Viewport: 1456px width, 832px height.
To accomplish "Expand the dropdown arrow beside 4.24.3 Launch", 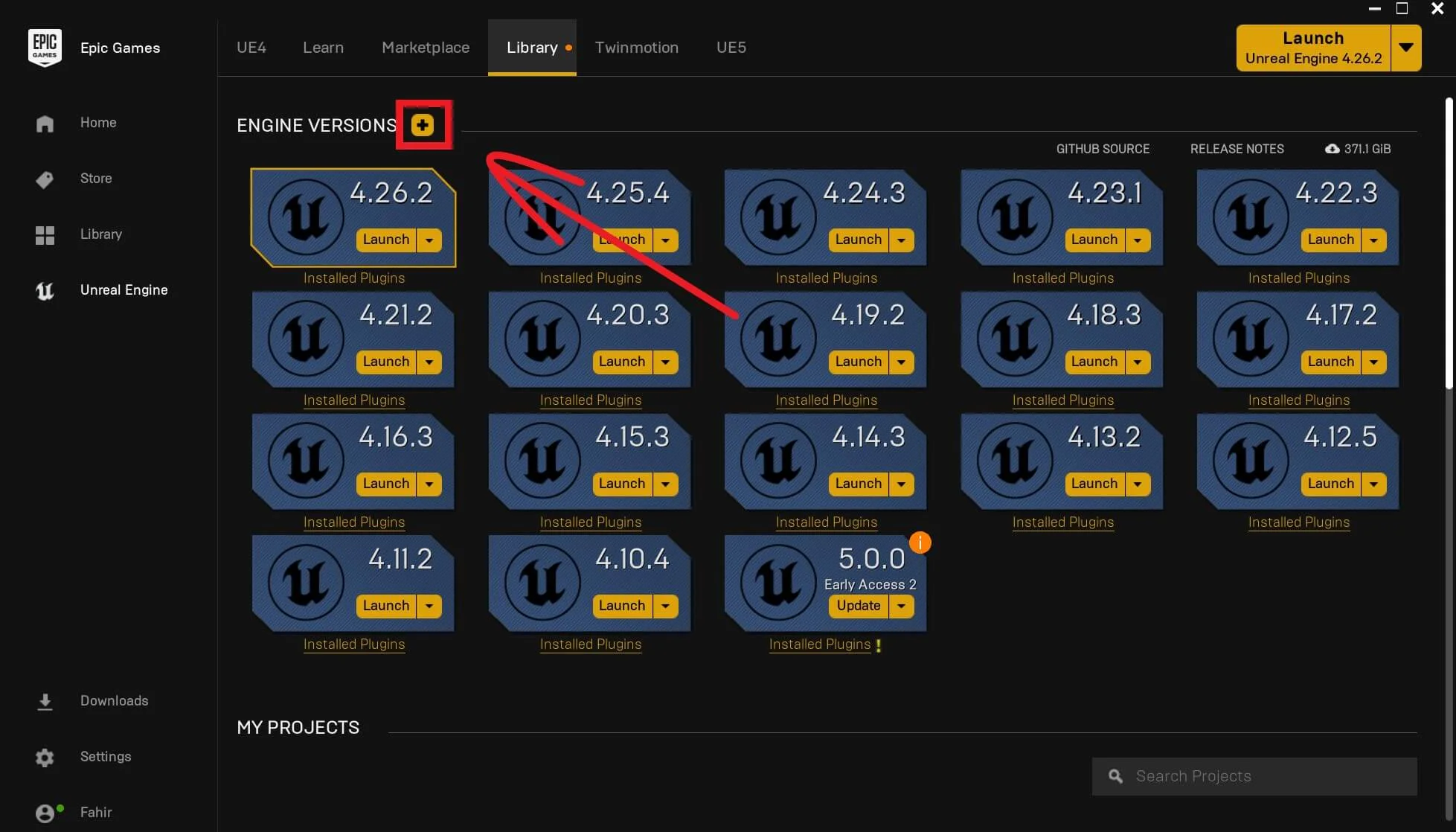I will 902,240.
